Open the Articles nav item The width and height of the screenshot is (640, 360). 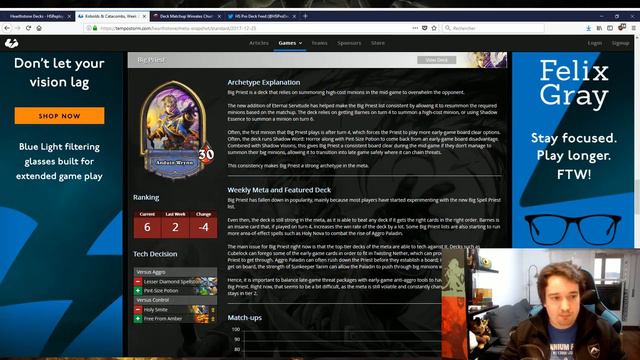259,43
